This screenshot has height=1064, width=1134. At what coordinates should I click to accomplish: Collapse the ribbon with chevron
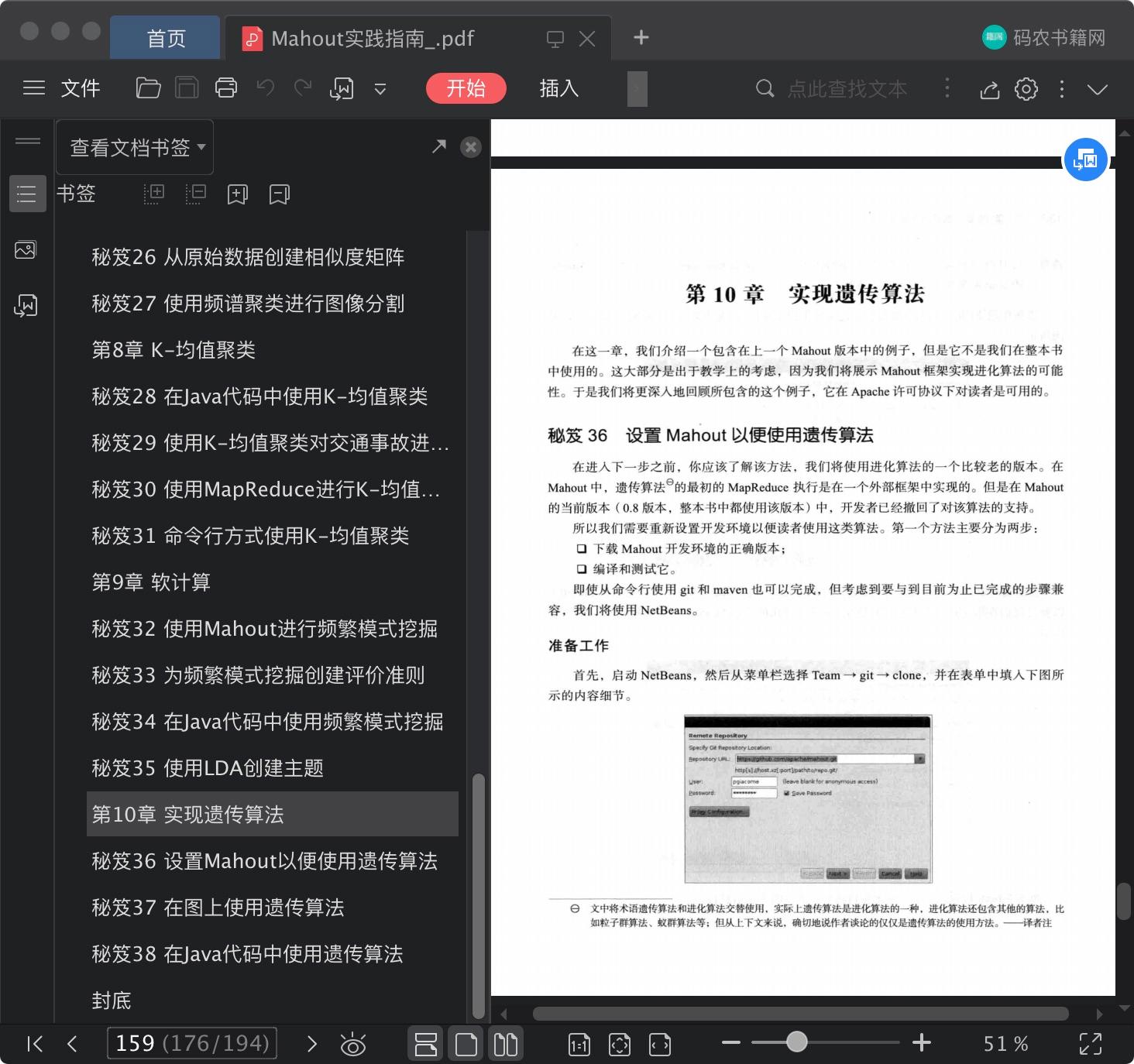pos(1097,90)
